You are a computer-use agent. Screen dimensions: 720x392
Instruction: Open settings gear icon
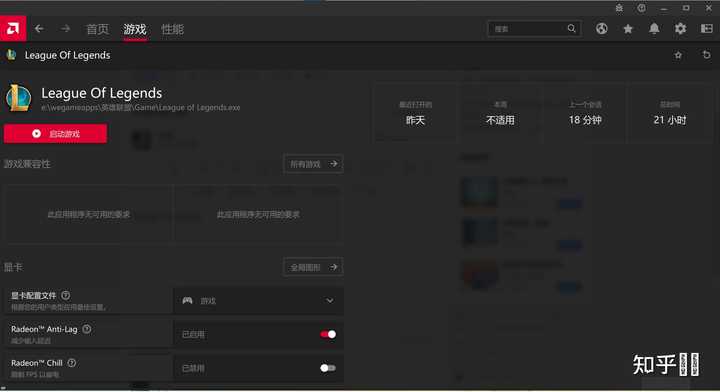(x=680, y=29)
